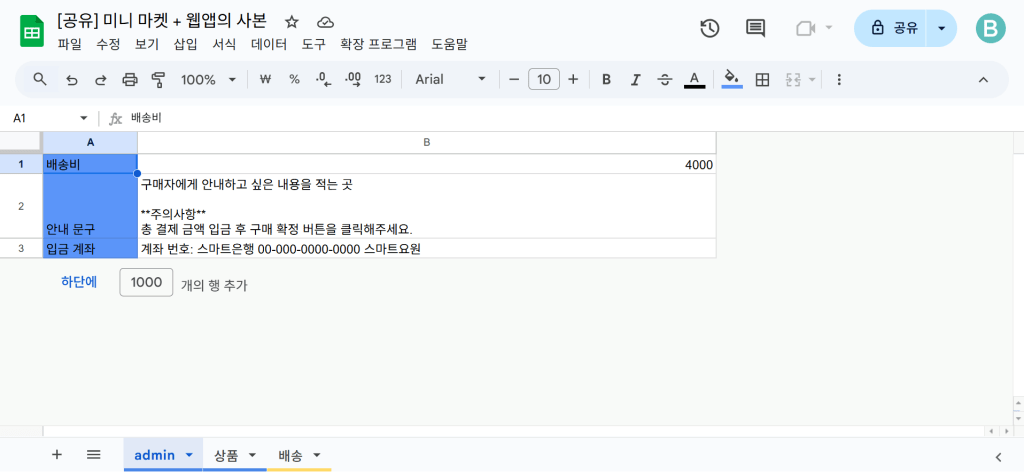Open the Arial font dropdown
This screenshot has width=1024, height=472.
(450, 79)
